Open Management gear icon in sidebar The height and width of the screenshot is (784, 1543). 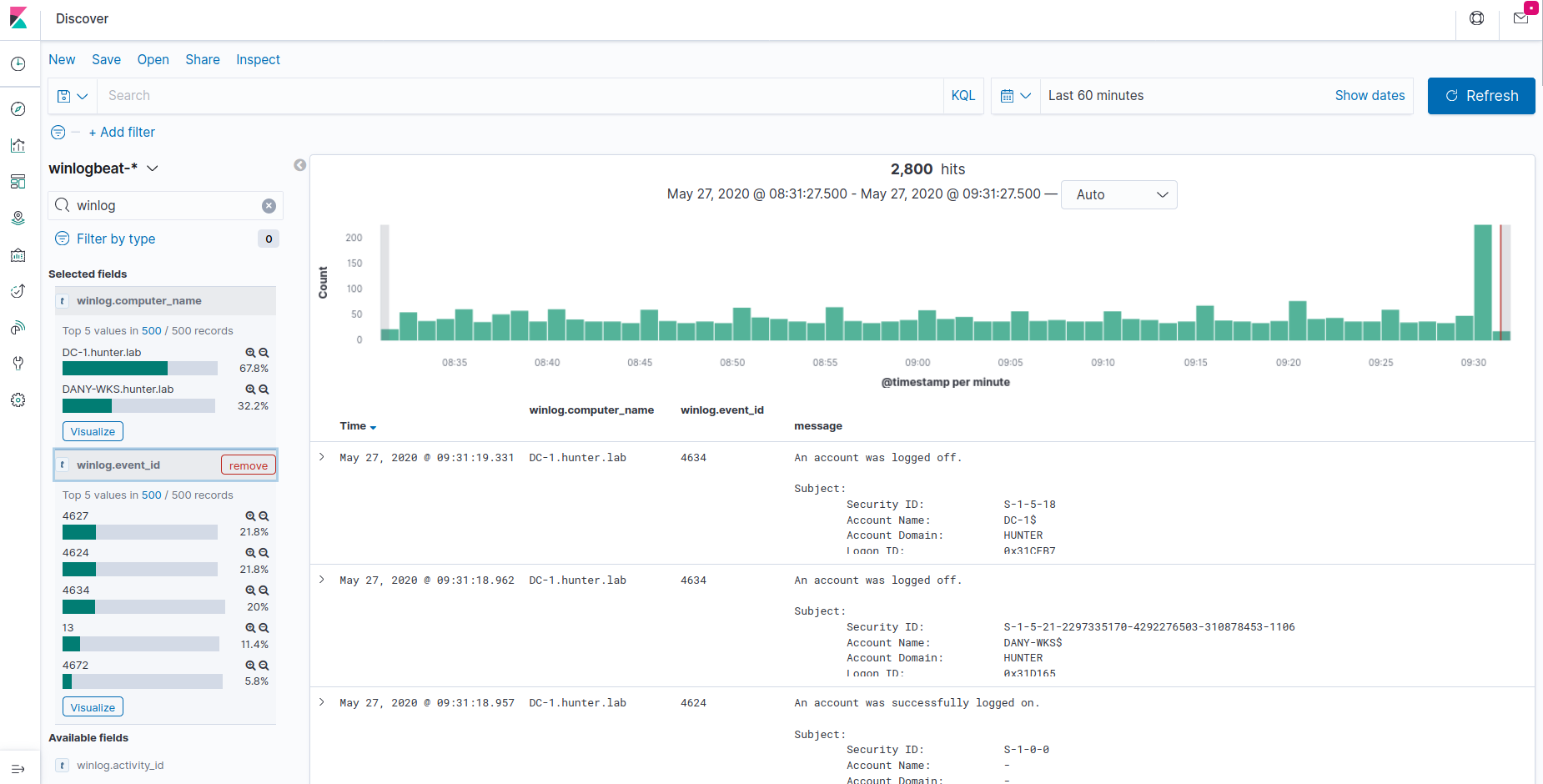click(18, 400)
